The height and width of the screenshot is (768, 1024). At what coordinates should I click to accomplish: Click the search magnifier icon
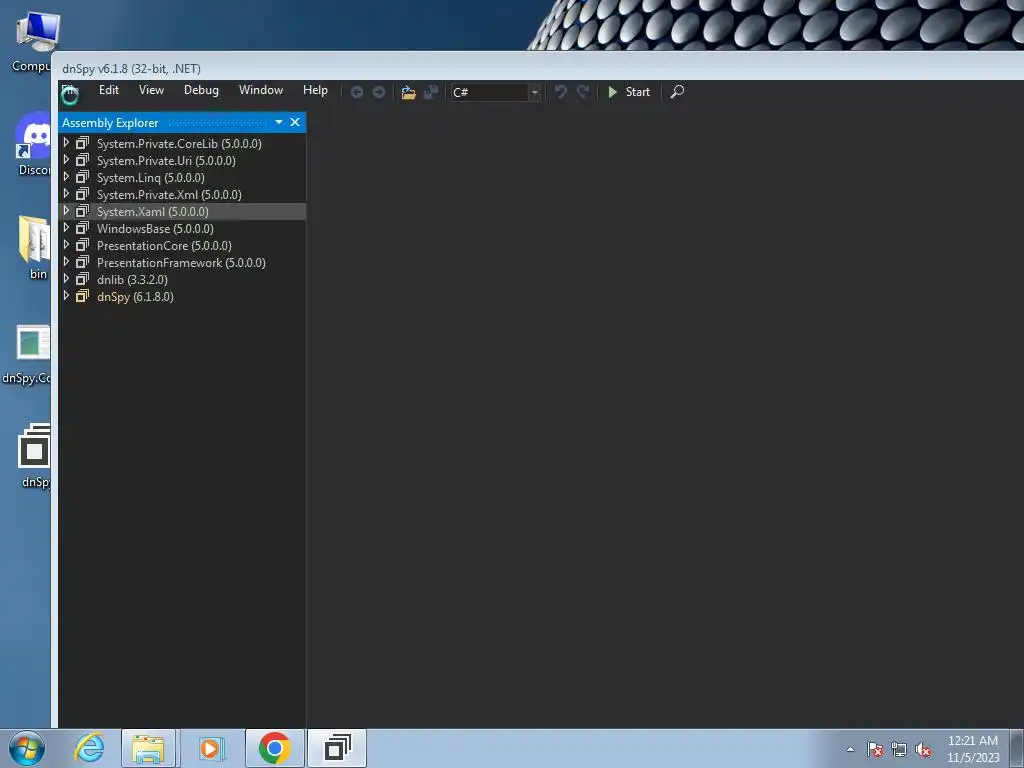(677, 92)
